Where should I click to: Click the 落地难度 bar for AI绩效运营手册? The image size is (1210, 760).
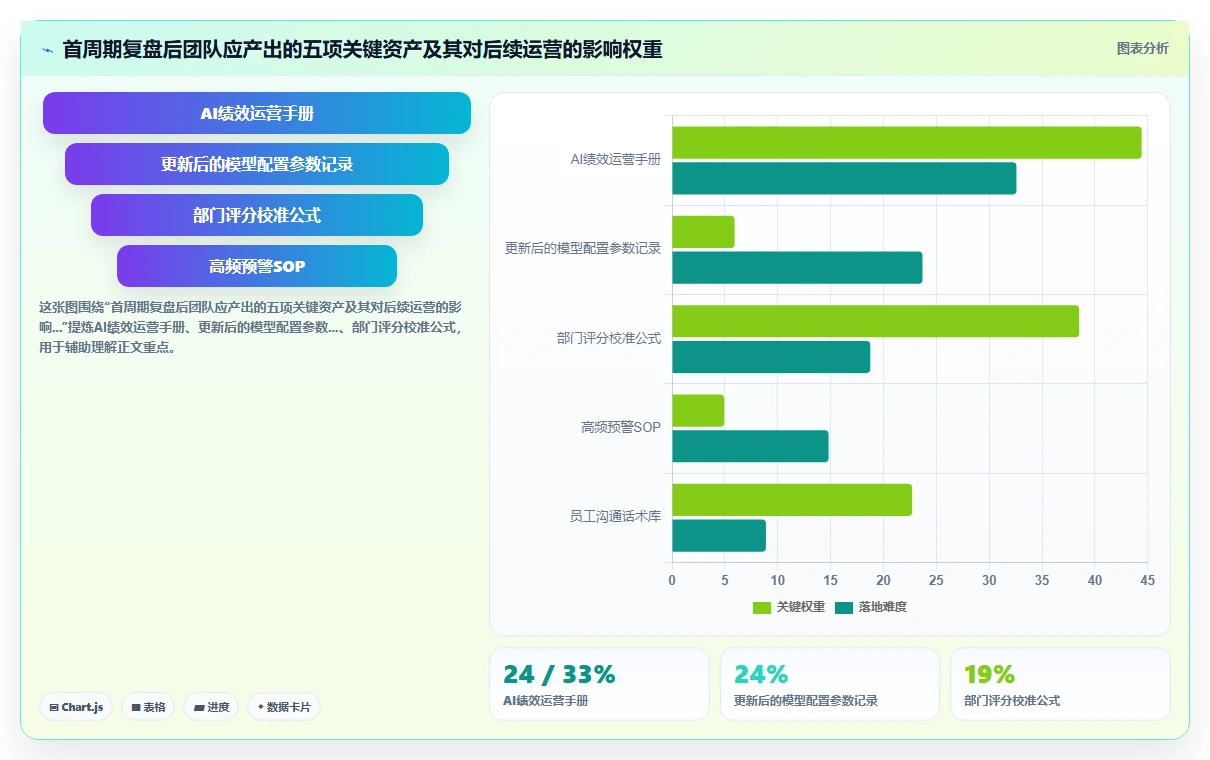click(844, 179)
